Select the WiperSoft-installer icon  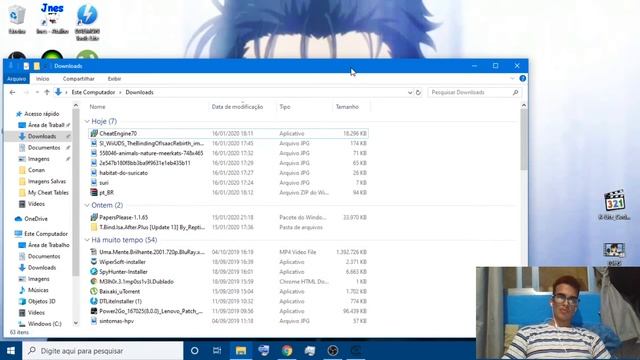94,262
